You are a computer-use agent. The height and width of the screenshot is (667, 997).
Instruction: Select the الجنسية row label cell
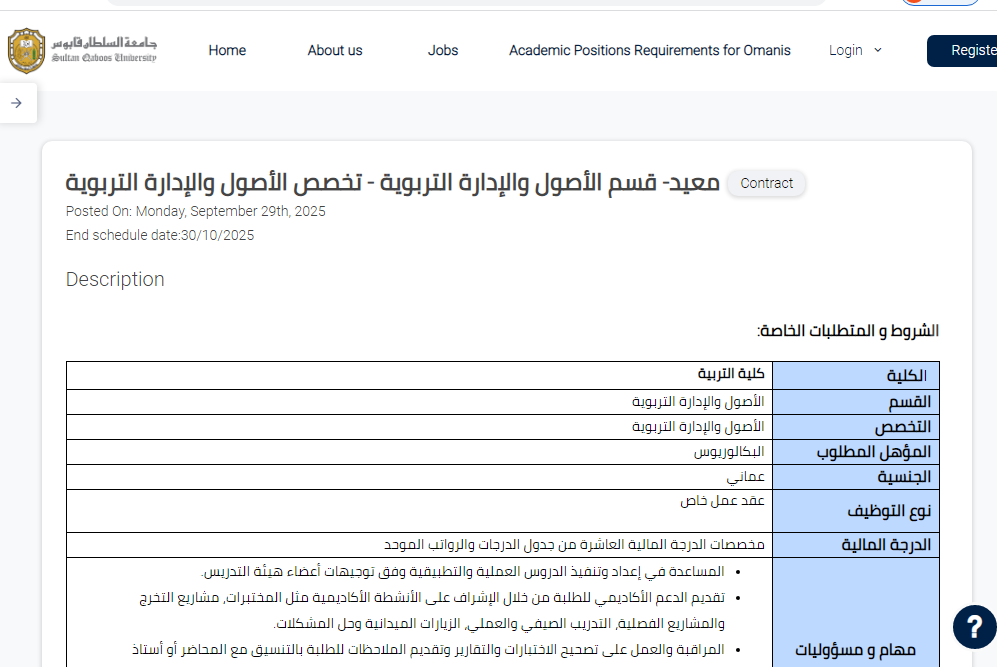click(x=855, y=477)
